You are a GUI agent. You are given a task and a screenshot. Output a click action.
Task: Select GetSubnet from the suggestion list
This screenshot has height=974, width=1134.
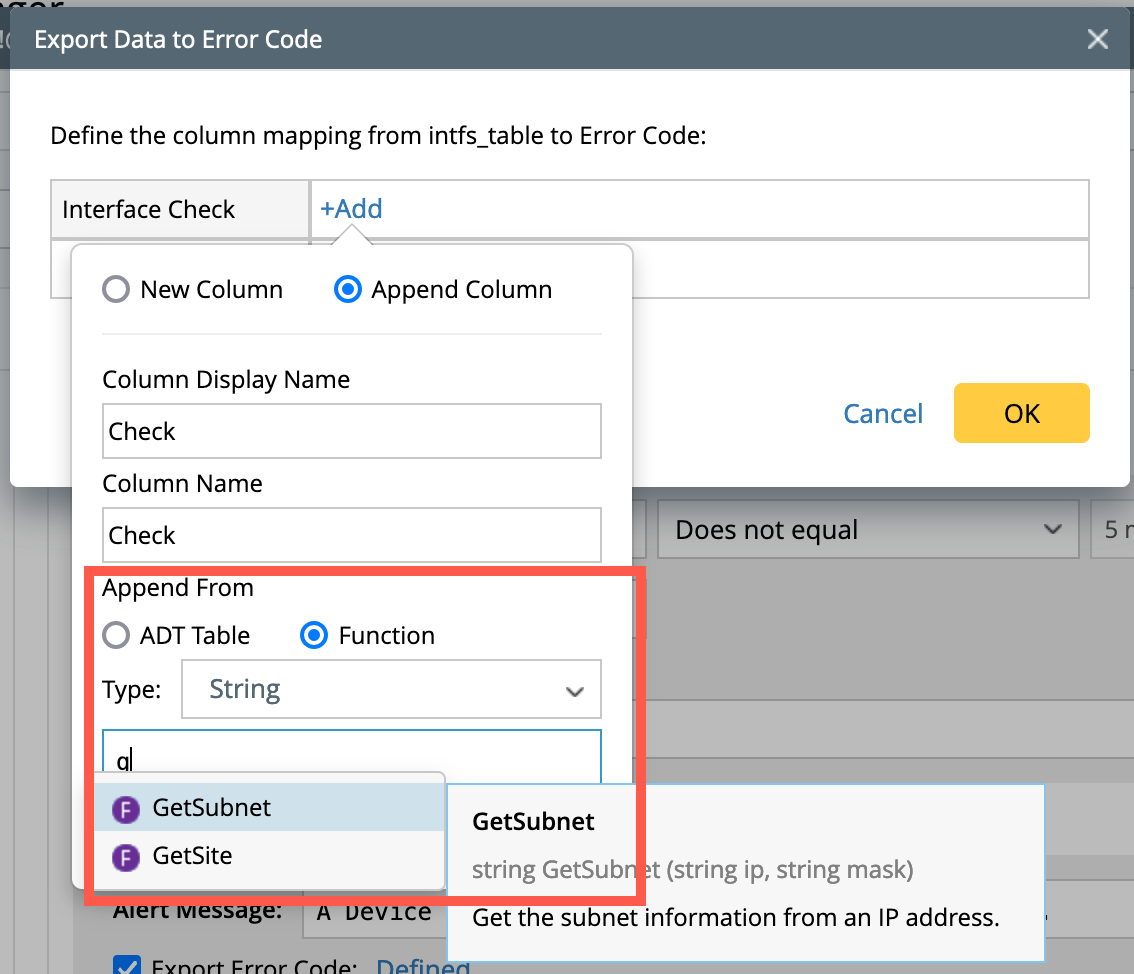[x=212, y=808]
